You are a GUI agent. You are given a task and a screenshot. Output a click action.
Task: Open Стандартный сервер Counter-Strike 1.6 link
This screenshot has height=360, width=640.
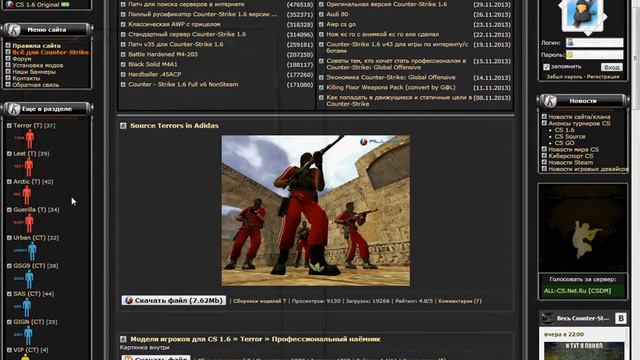click(x=187, y=34)
